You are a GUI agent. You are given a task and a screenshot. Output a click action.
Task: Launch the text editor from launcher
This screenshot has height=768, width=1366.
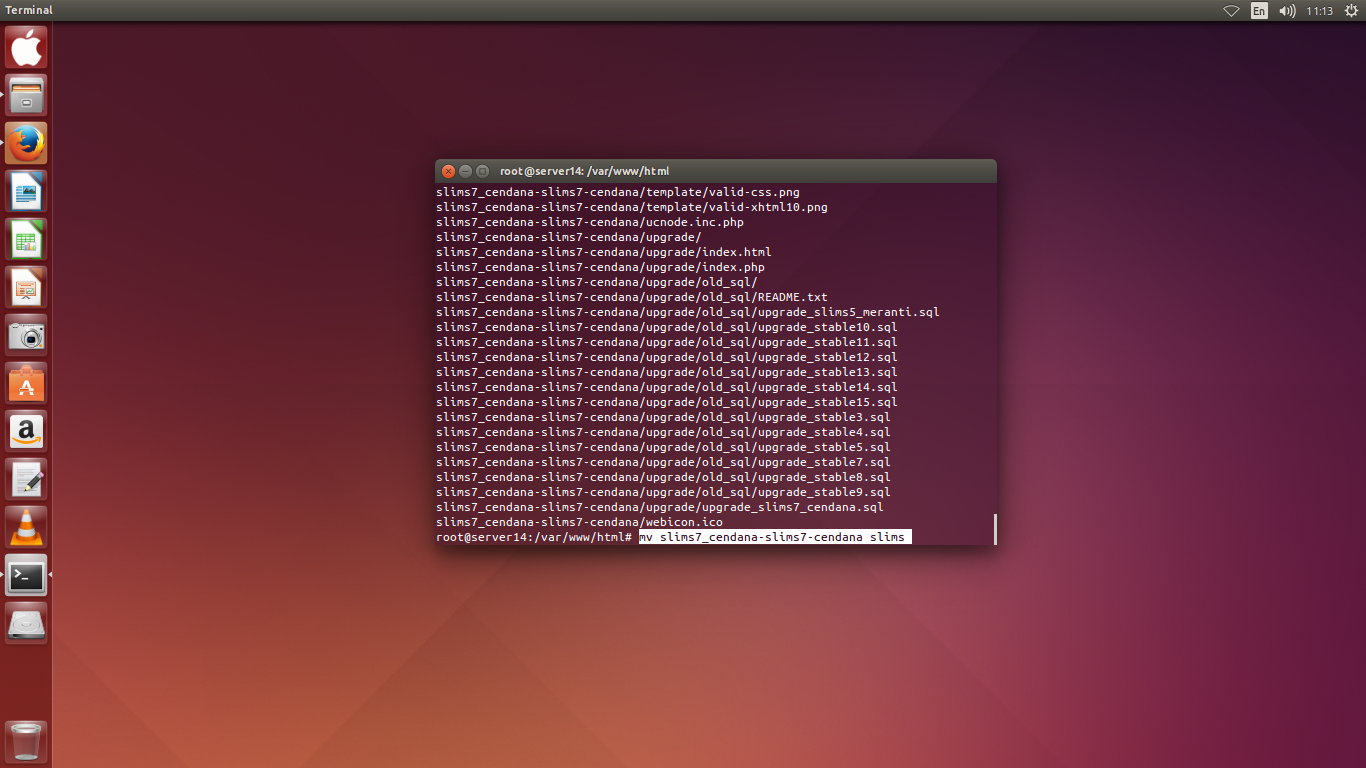(26, 479)
